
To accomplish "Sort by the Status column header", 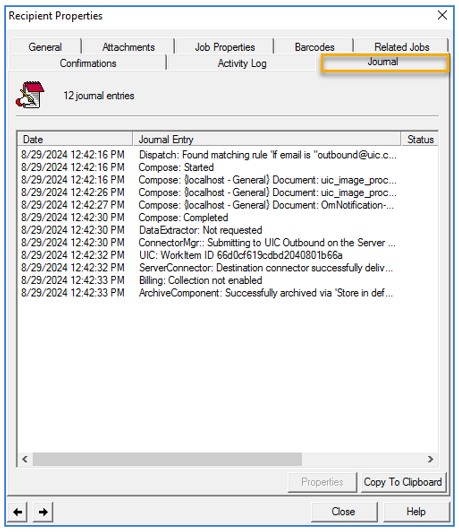I will tap(420, 139).
